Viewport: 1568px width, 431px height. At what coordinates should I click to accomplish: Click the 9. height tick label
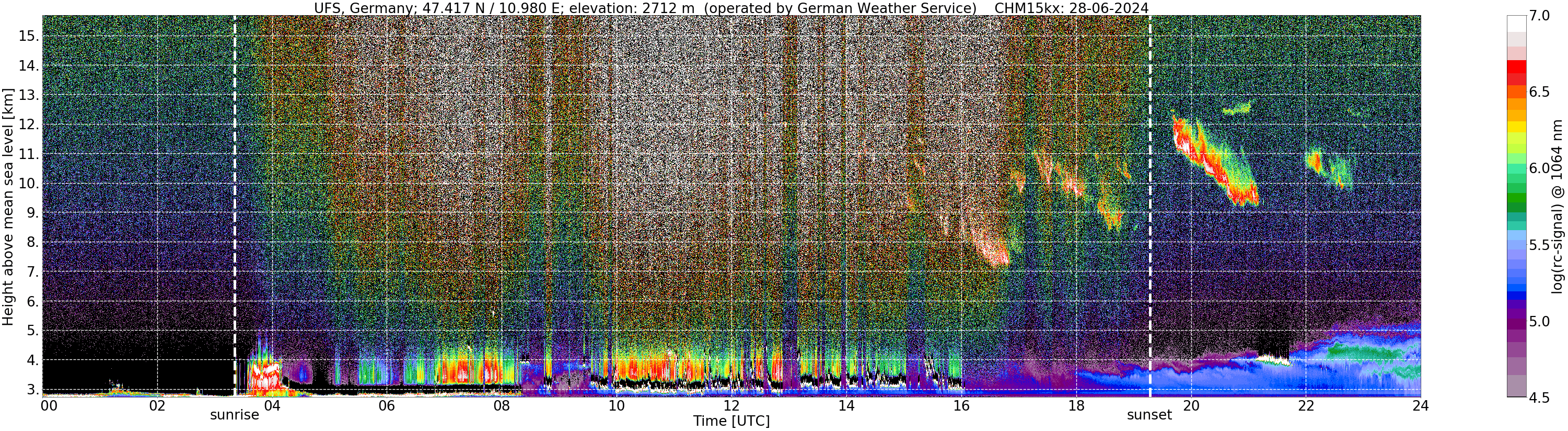32,213
